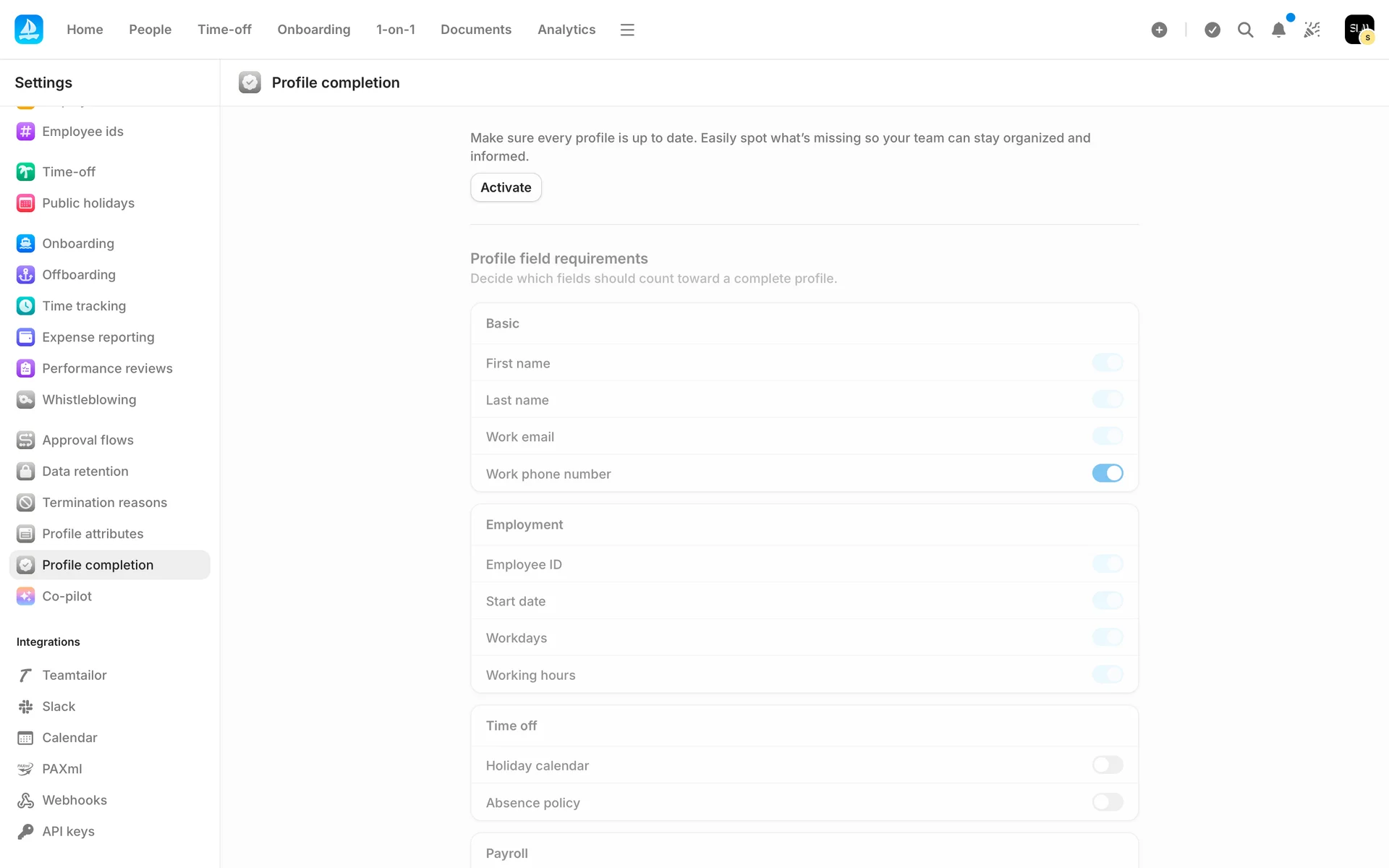Expand the hamburger more-menu in navbar
The image size is (1389, 868).
pyautogui.click(x=627, y=30)
